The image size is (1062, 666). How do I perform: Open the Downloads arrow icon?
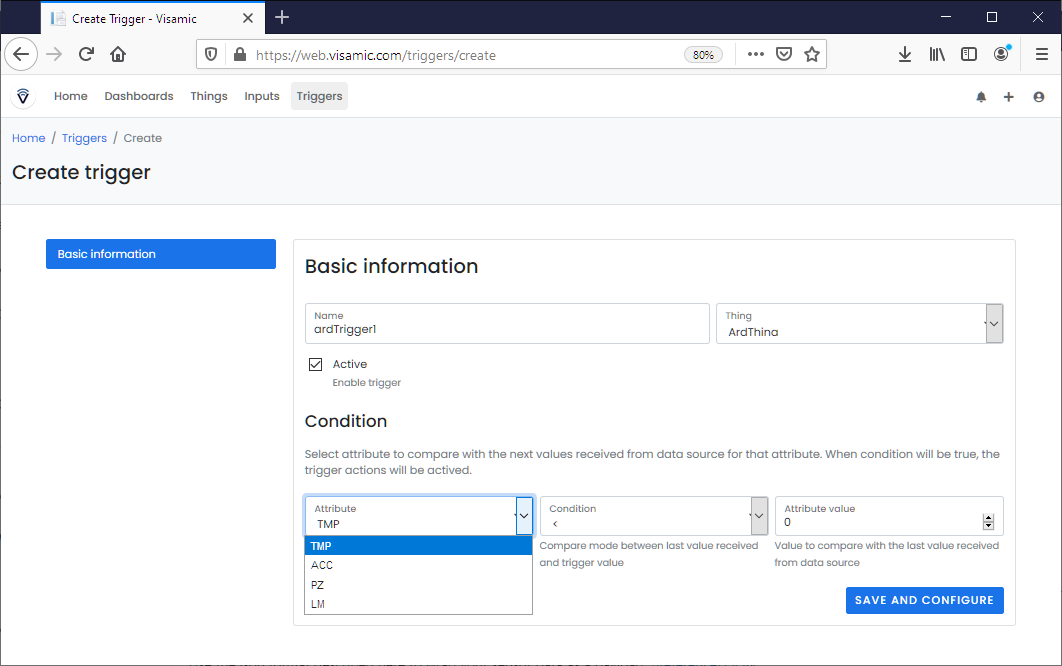[905, 54]
